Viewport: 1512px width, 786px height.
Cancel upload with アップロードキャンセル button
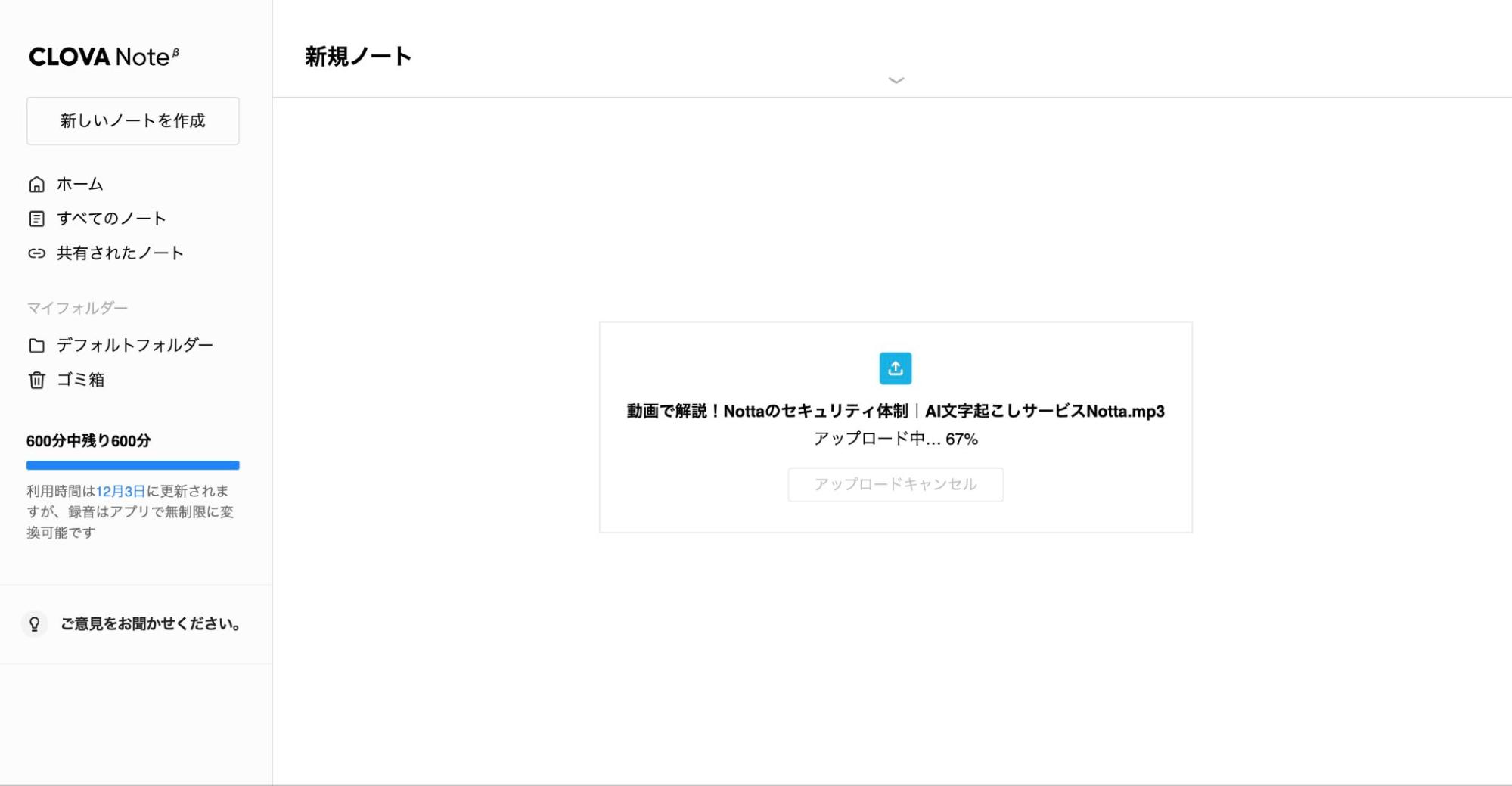pos(896,485)
